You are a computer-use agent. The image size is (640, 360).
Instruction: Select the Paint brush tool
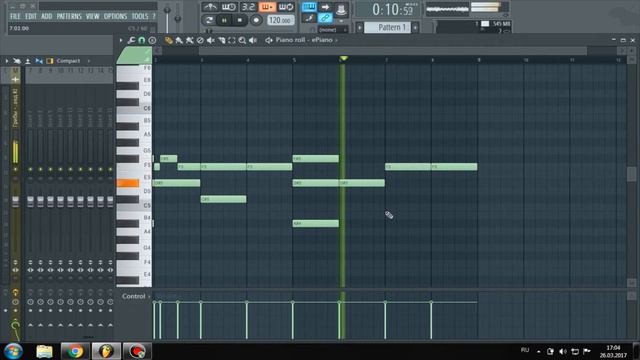pos(179,40)
